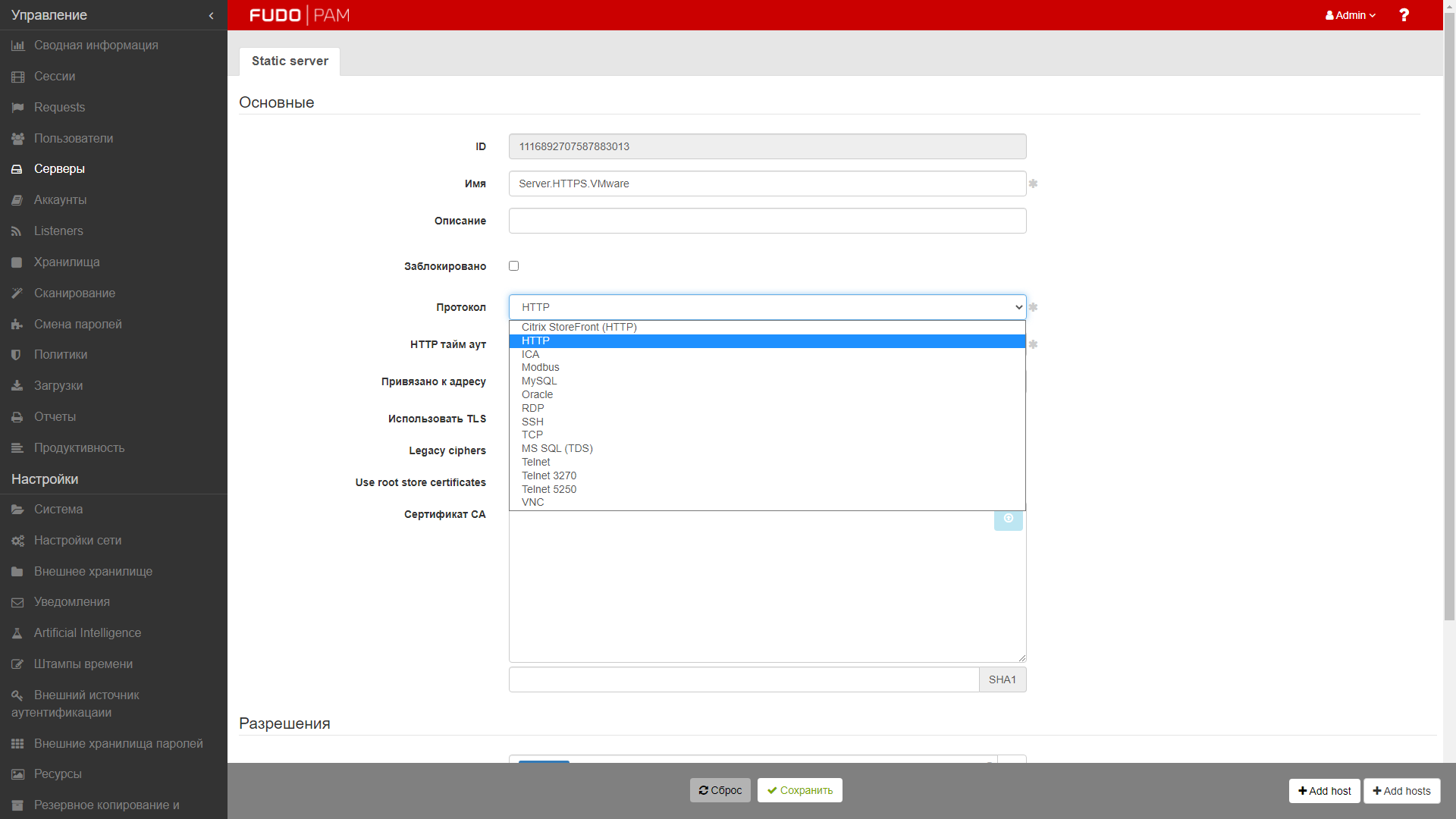Click the Add host button

coord(1324,791)
